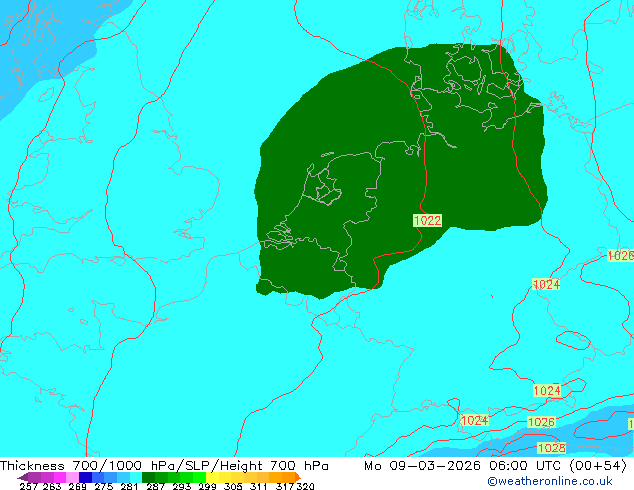
Task: Select the map title 'Thickness 700/1000 hPa/SLP/Height 700 hPa'
Action: click(164, 466)
